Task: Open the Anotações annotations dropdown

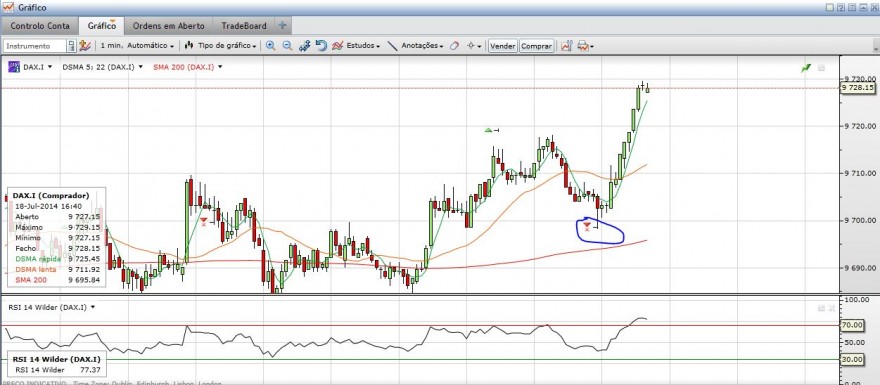Action: (422, 46)
